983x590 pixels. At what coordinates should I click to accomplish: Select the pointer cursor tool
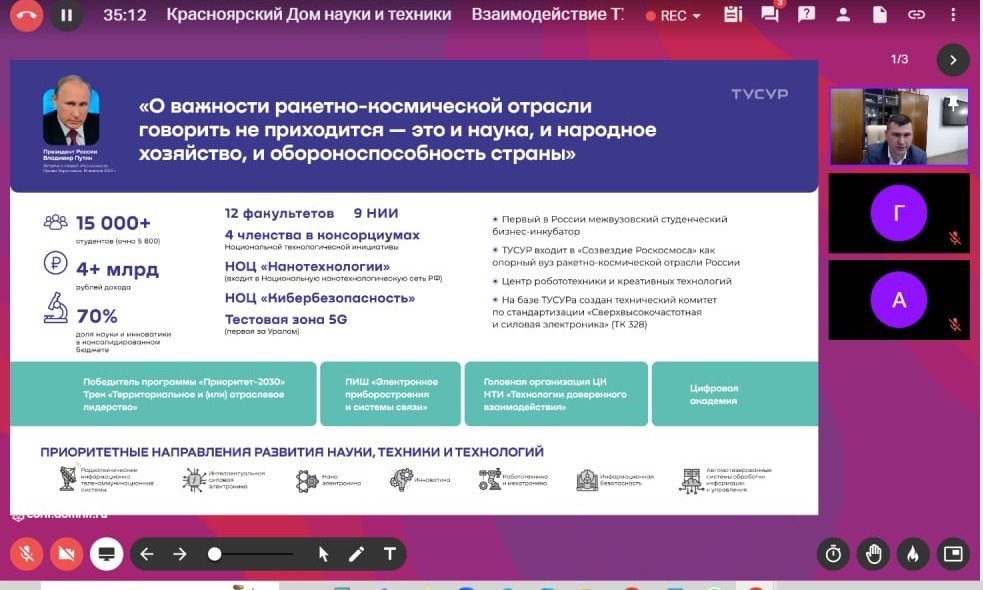pos(323,554)
